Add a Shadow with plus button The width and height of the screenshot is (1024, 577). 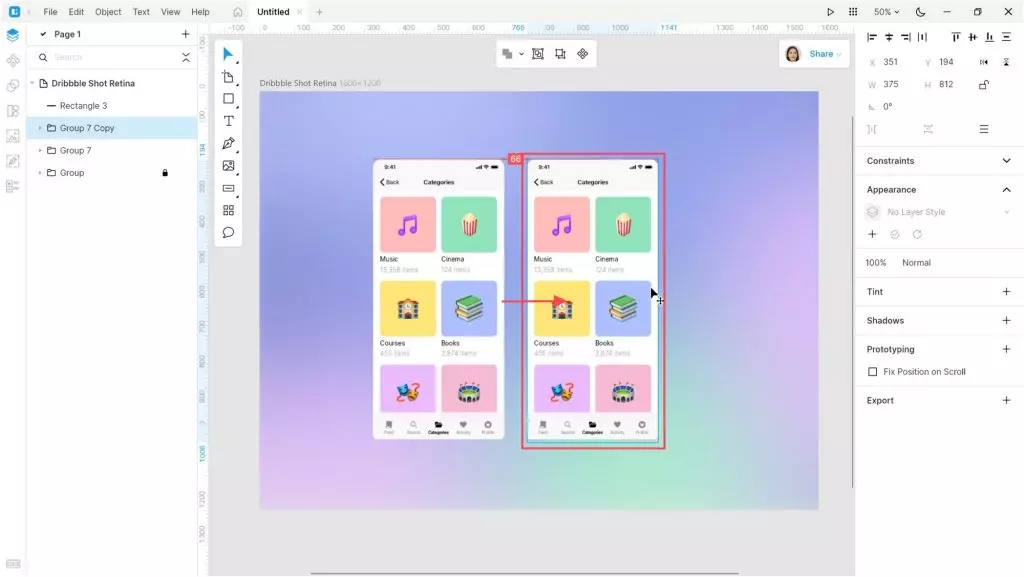click(x=1006, y=320)
